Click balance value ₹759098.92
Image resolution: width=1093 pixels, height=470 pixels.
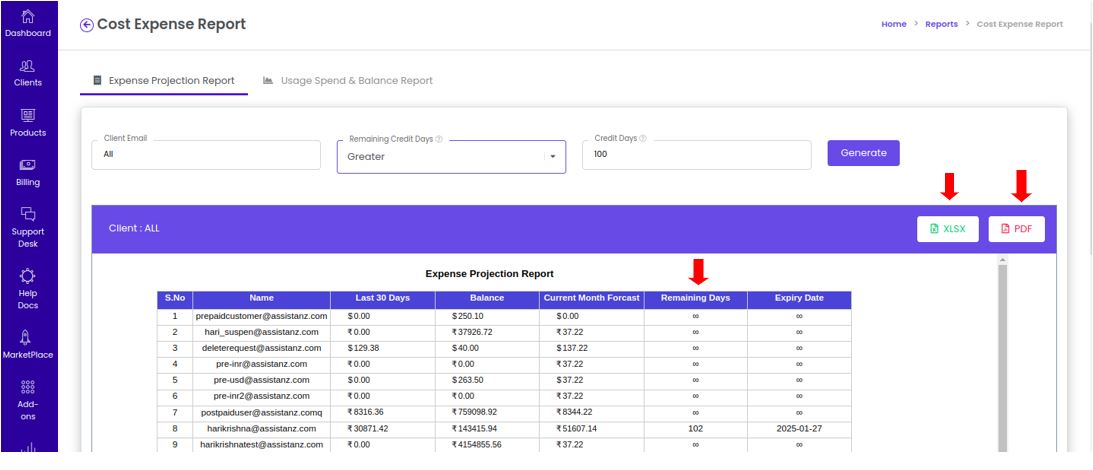click(475, 412)
